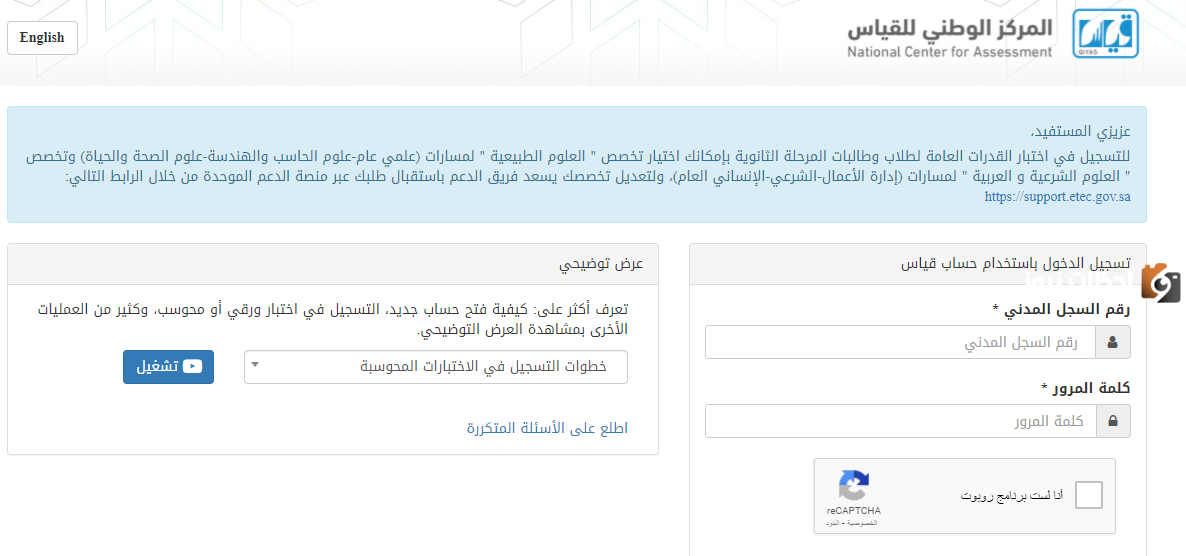Open the support.etec.gov.sa link
Viewport: 1186px width, 556px height.
click(1057, 197)
